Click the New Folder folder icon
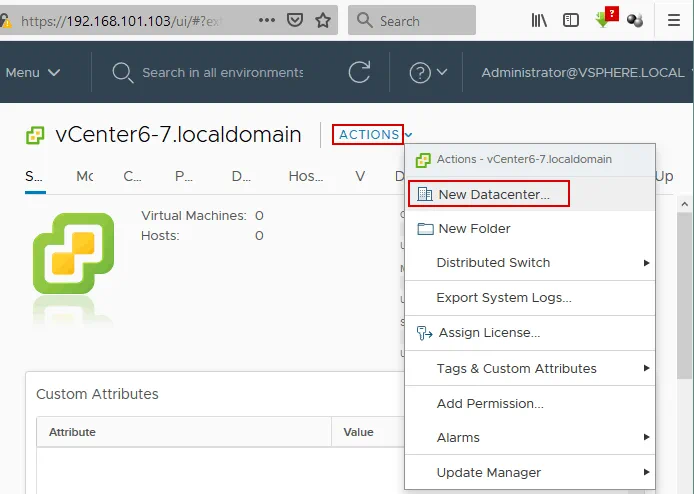 (x=425, y=228)
